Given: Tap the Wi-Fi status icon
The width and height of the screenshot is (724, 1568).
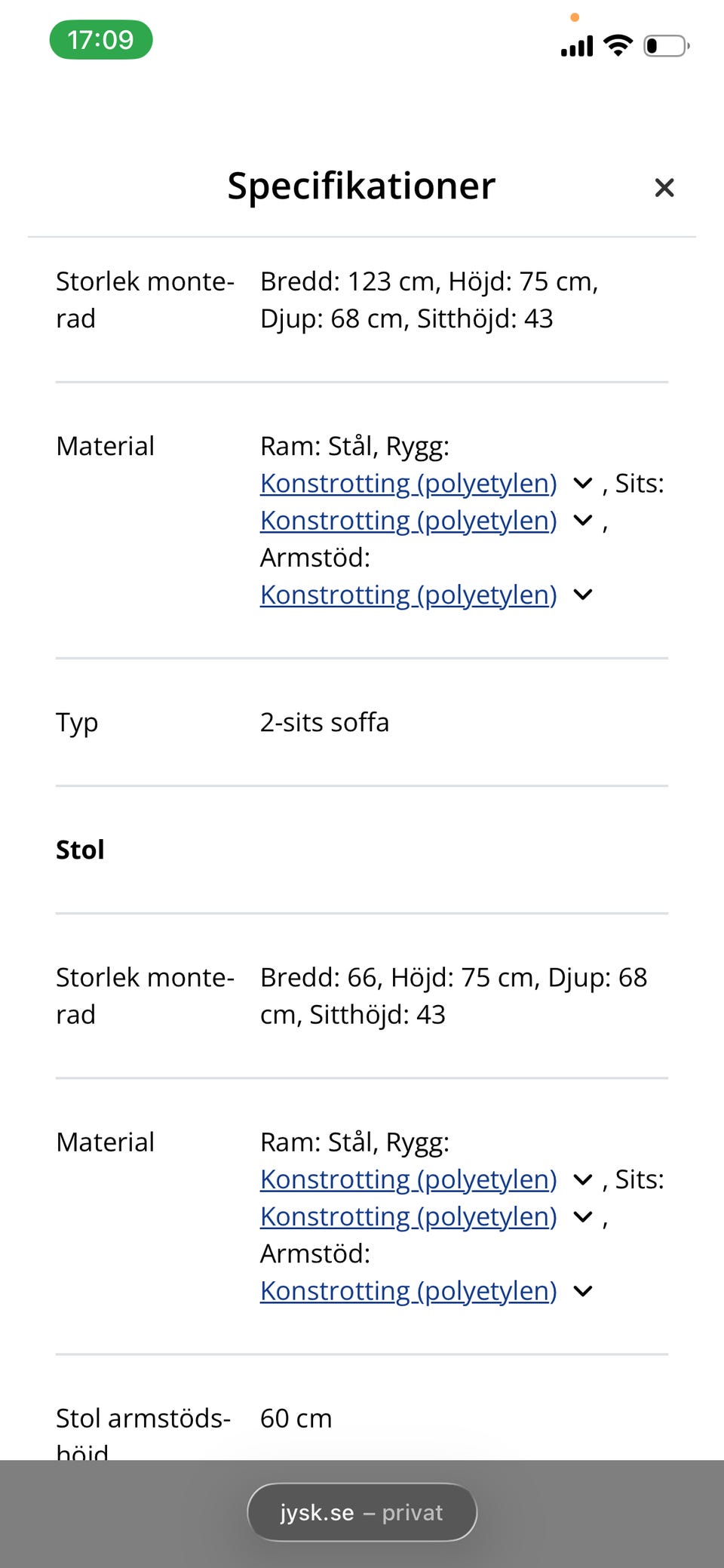Looking at the screenshot, I should (x=618, y=46).
